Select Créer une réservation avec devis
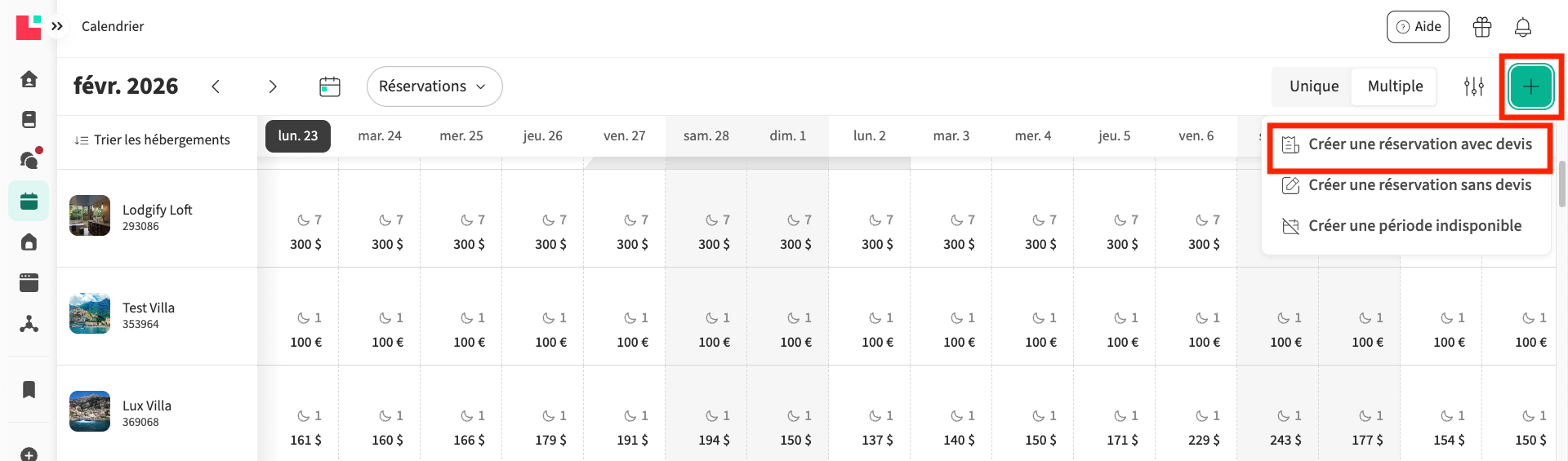This screenshot has height=461, width=1568. 1419,144
